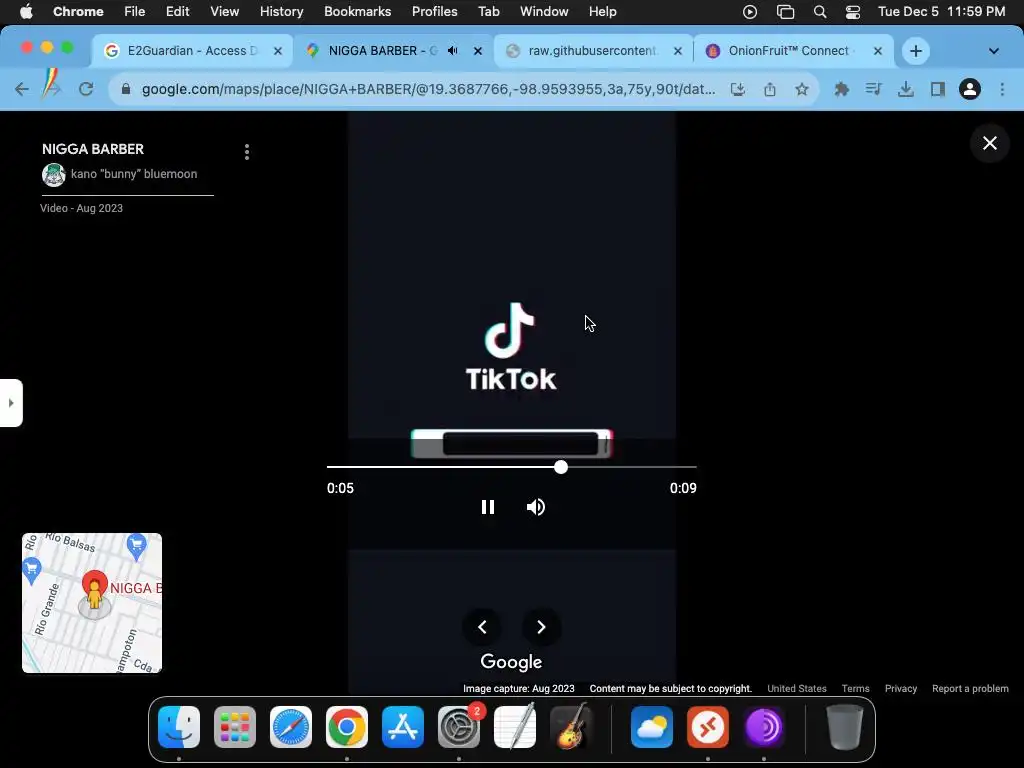Click the contributor avatar picture

54,174
